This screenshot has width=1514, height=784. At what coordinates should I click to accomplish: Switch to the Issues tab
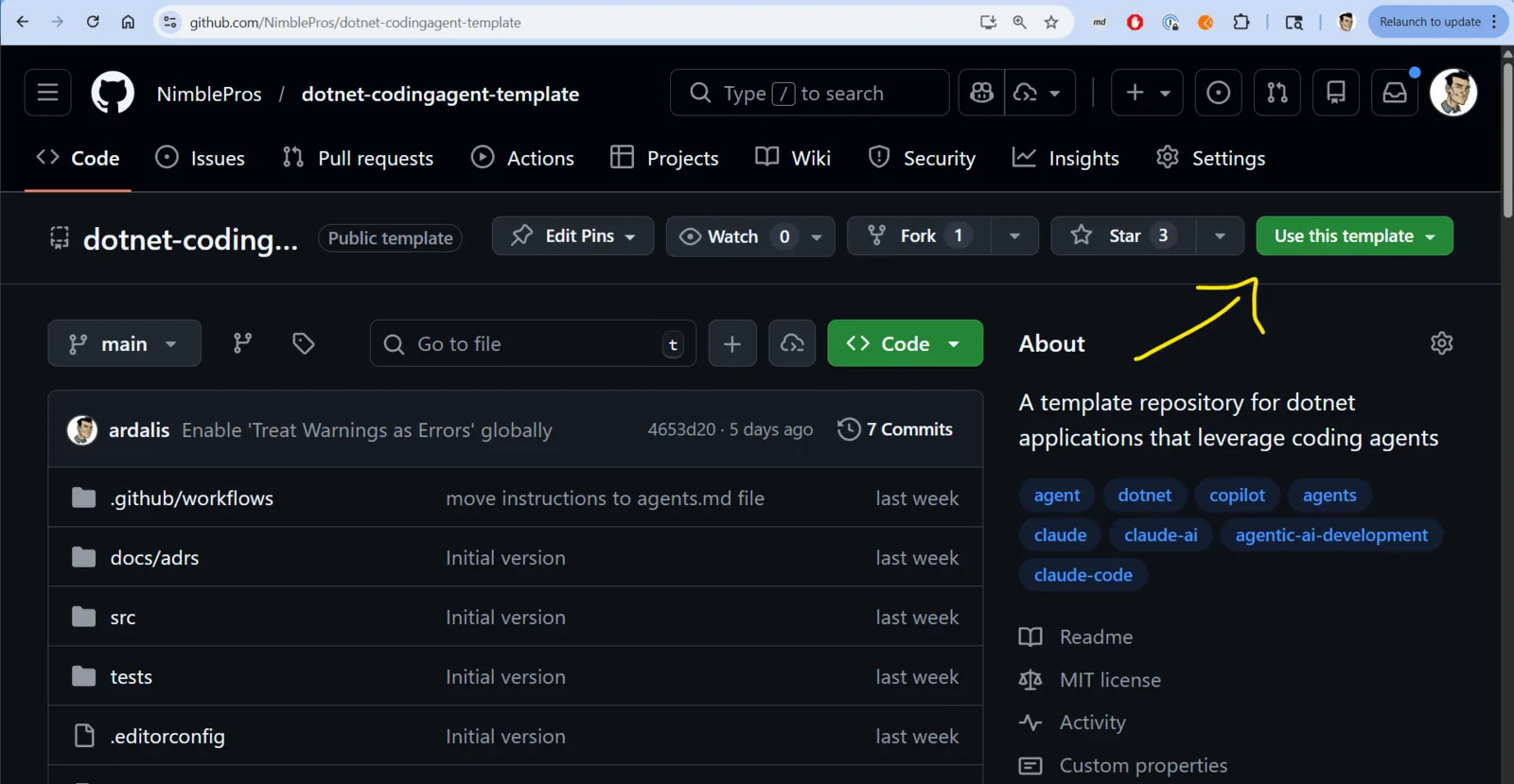[x=200, y=158]
